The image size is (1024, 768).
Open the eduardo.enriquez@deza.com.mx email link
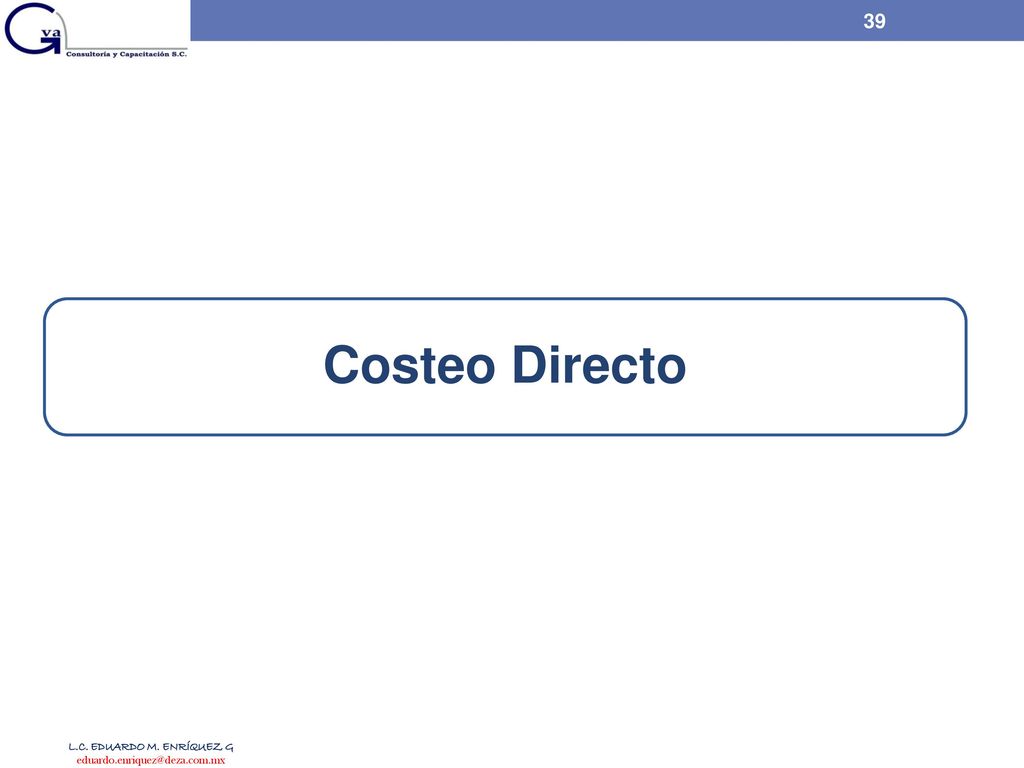click(150, 760)
